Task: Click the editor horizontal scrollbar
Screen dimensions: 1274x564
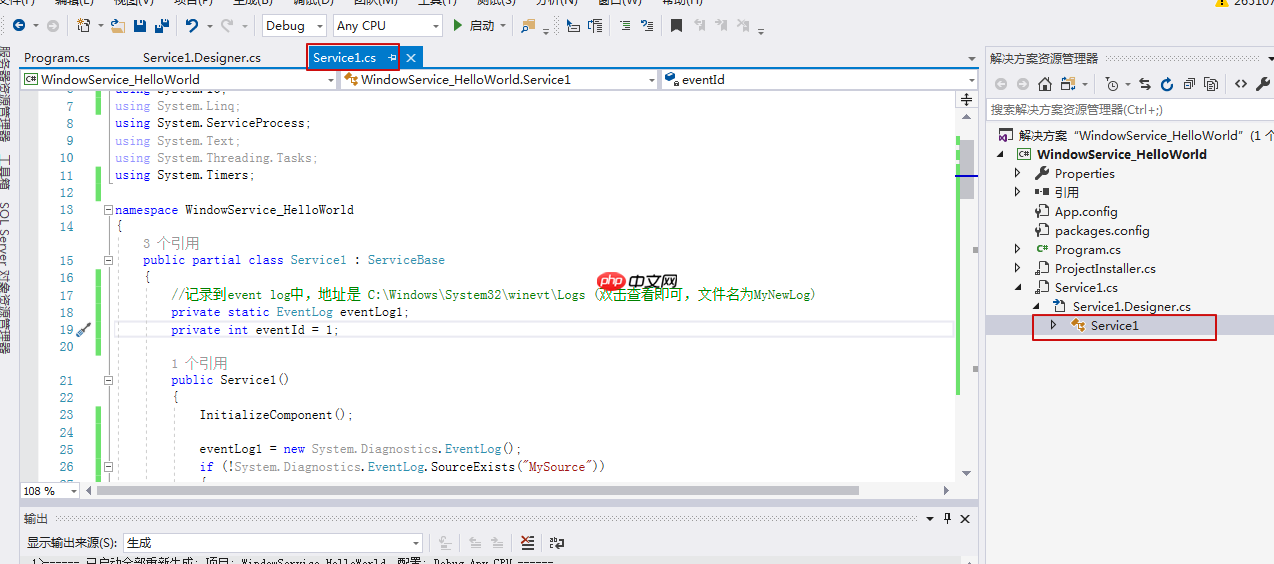Action: (x=478, y=491)
